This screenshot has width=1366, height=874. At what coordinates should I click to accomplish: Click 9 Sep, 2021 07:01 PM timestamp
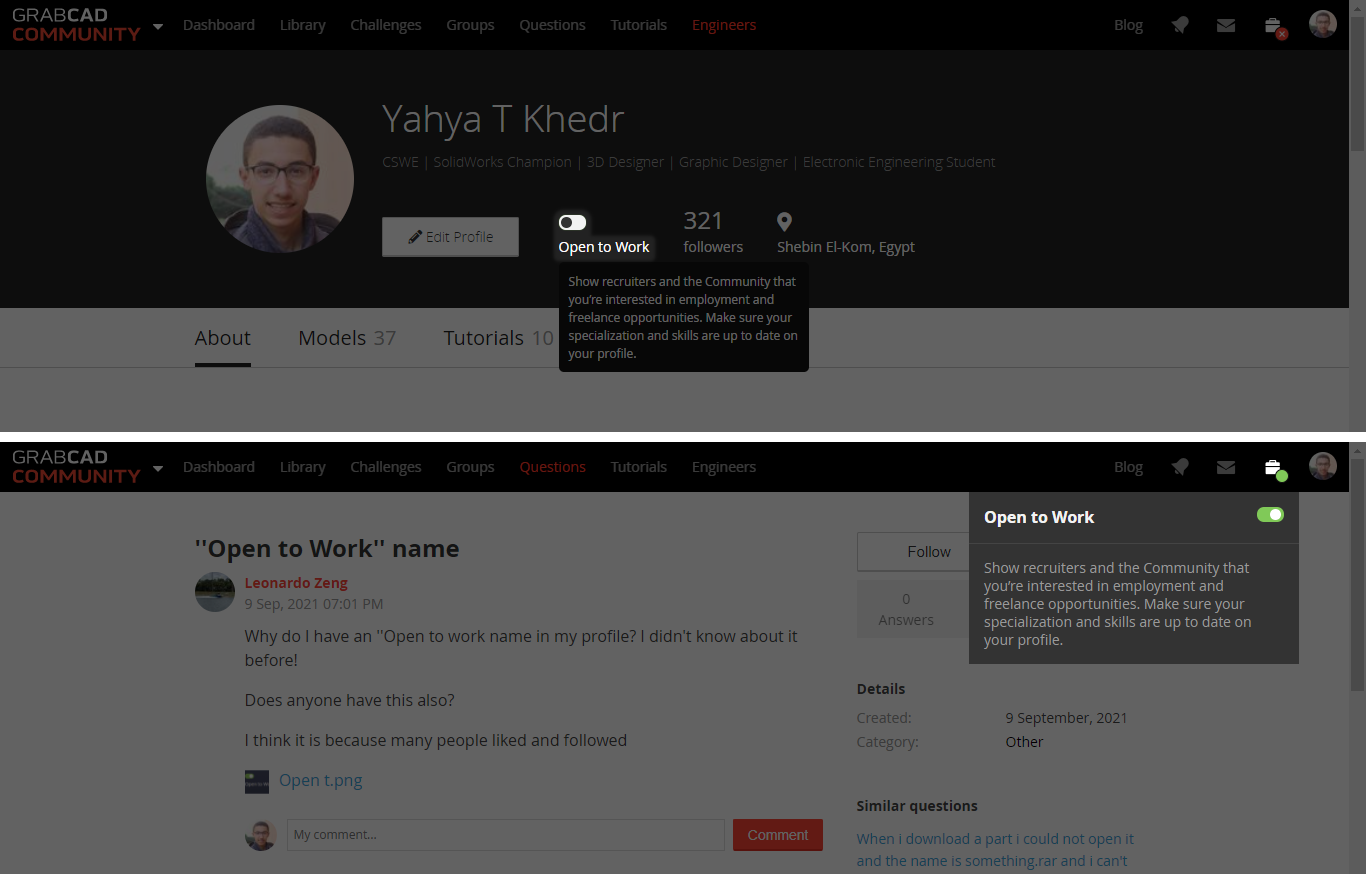pyautogui.click(x=314, y=604)
